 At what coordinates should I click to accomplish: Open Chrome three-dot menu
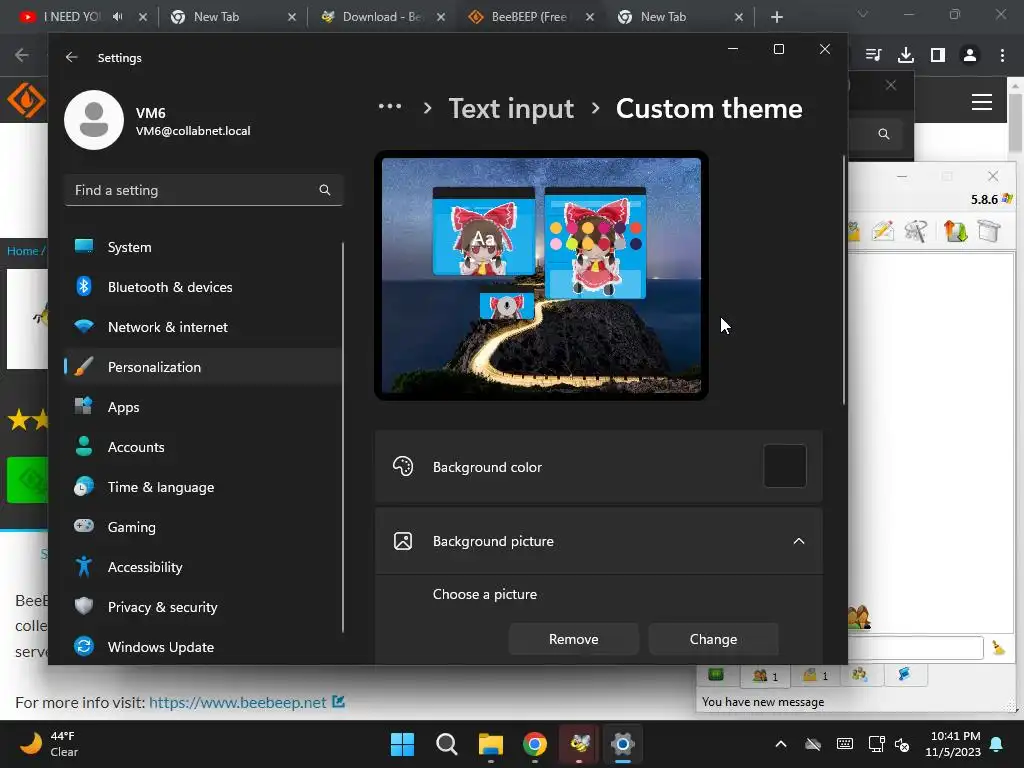click(x=1002, y=55)
